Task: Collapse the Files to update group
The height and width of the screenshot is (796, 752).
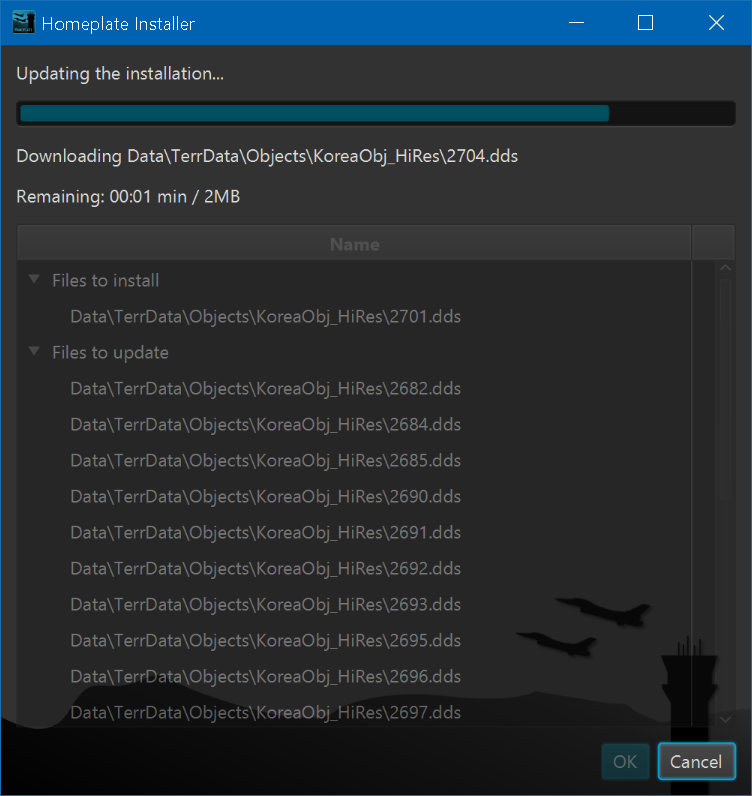Action: tap(35, 353)
